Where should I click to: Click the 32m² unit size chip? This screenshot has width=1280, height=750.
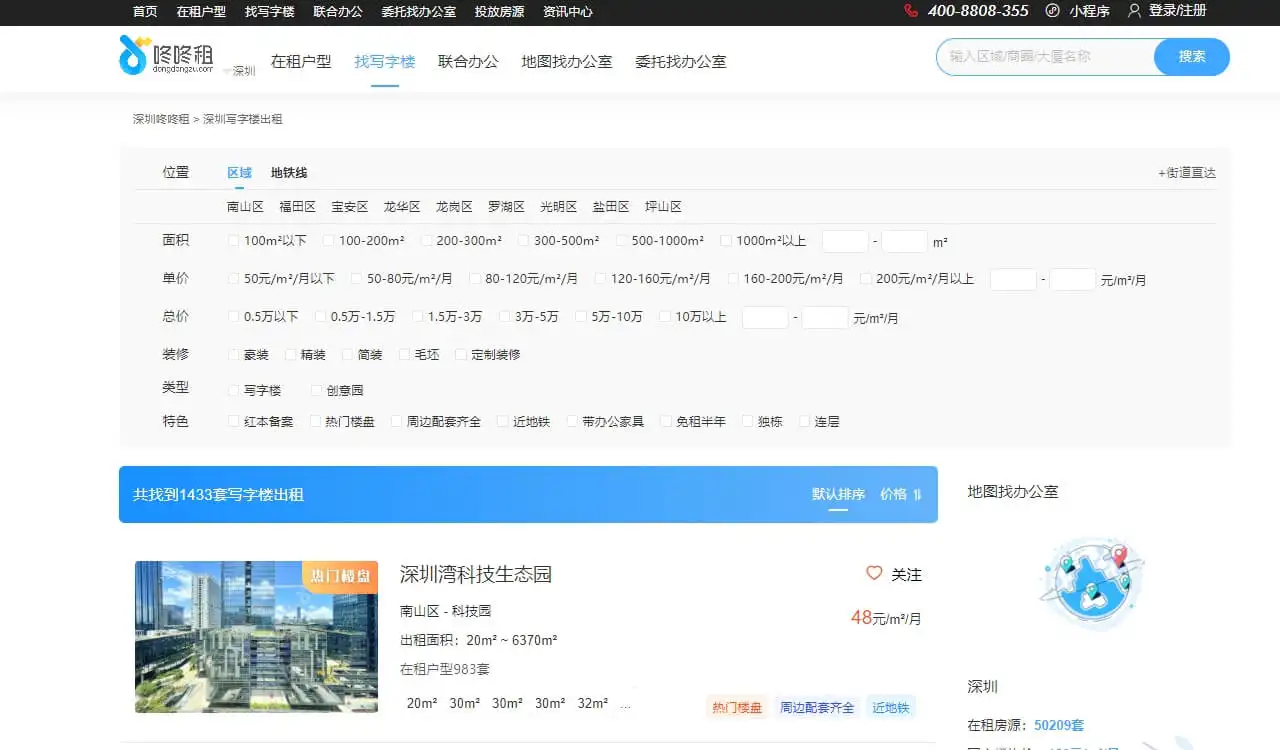point(593,703)
